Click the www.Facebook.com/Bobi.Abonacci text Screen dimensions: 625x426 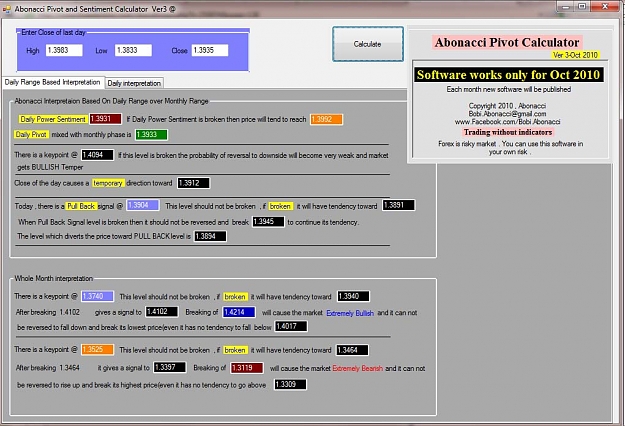tap(507, 122)
